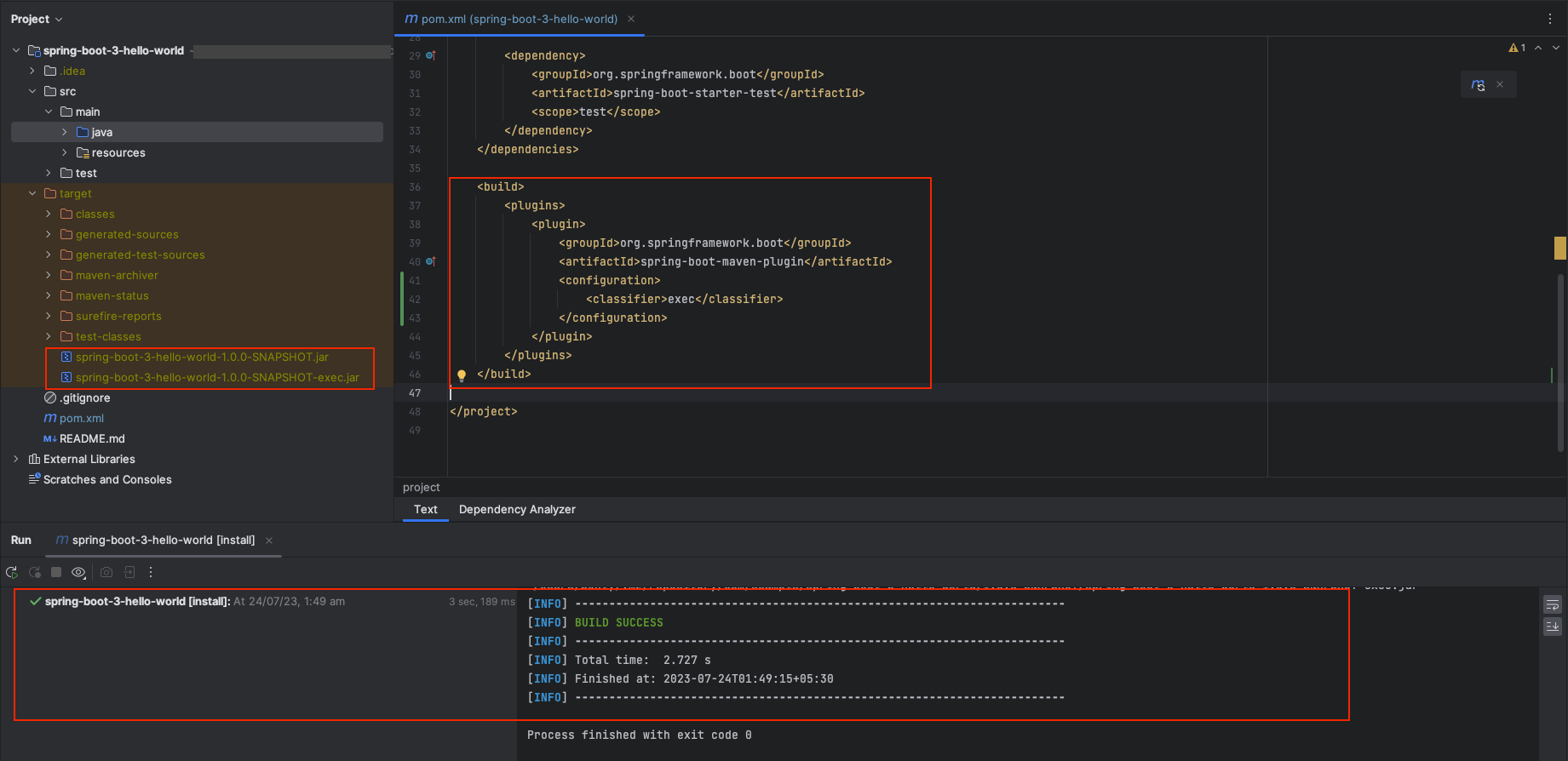Screen dimensions: 1568x761
Task: Click the Stop process square icon
Action: [x=56, y=573]
